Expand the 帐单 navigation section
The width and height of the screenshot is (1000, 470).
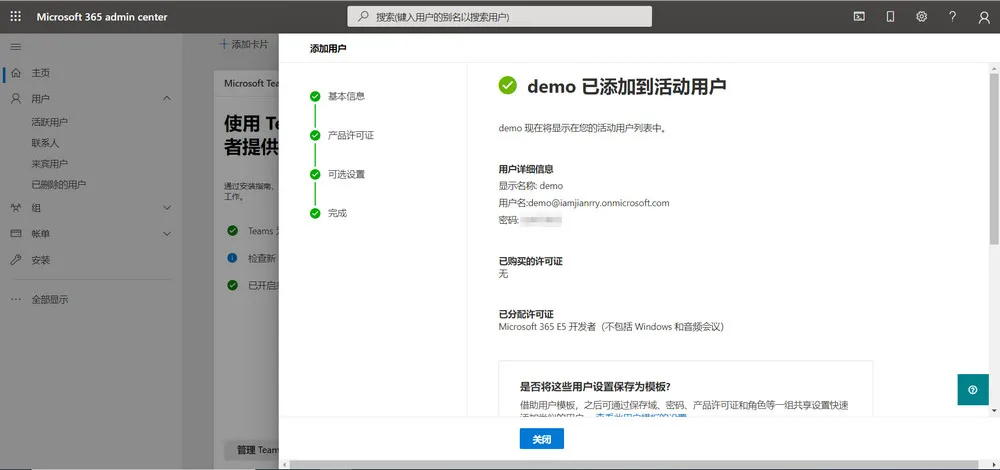167,233
